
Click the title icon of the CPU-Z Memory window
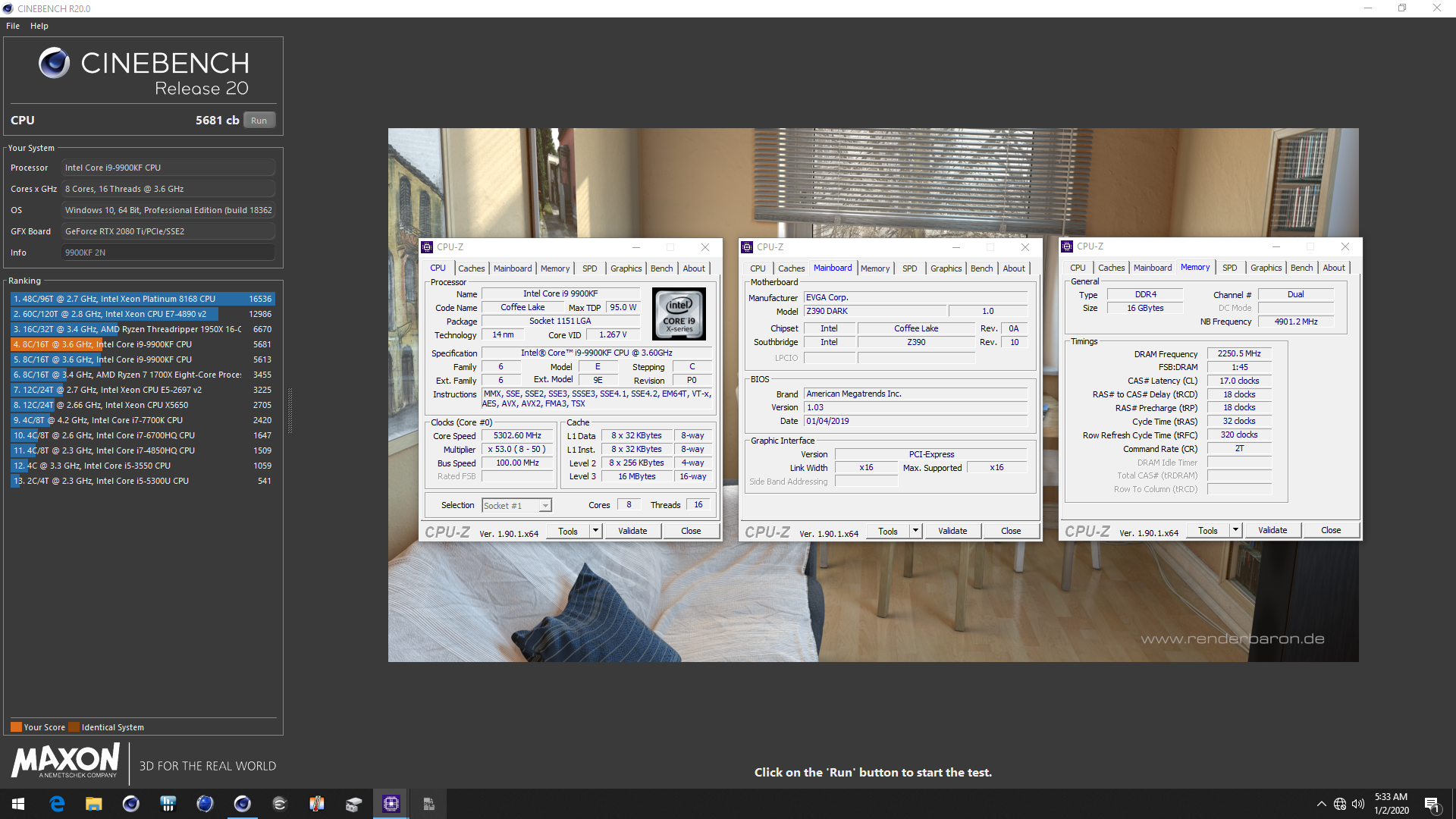coord(1067,246)
